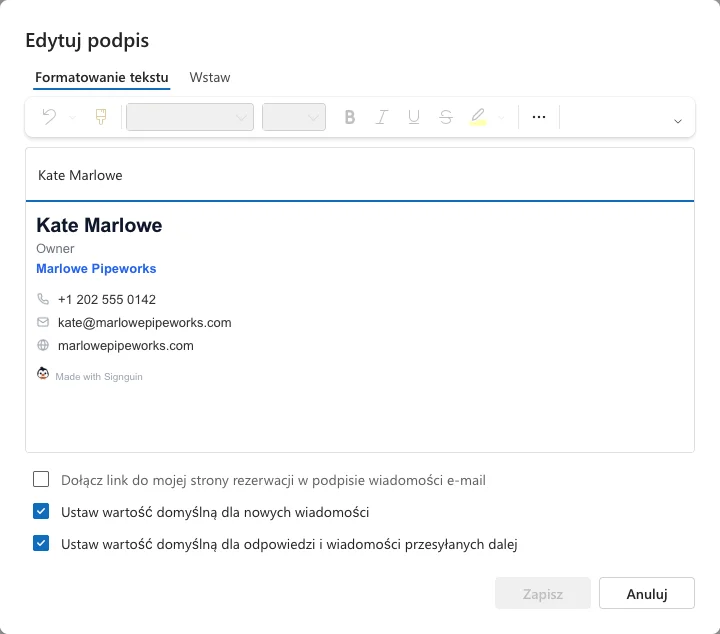Click the Owner title text

(x=55, y=248)
